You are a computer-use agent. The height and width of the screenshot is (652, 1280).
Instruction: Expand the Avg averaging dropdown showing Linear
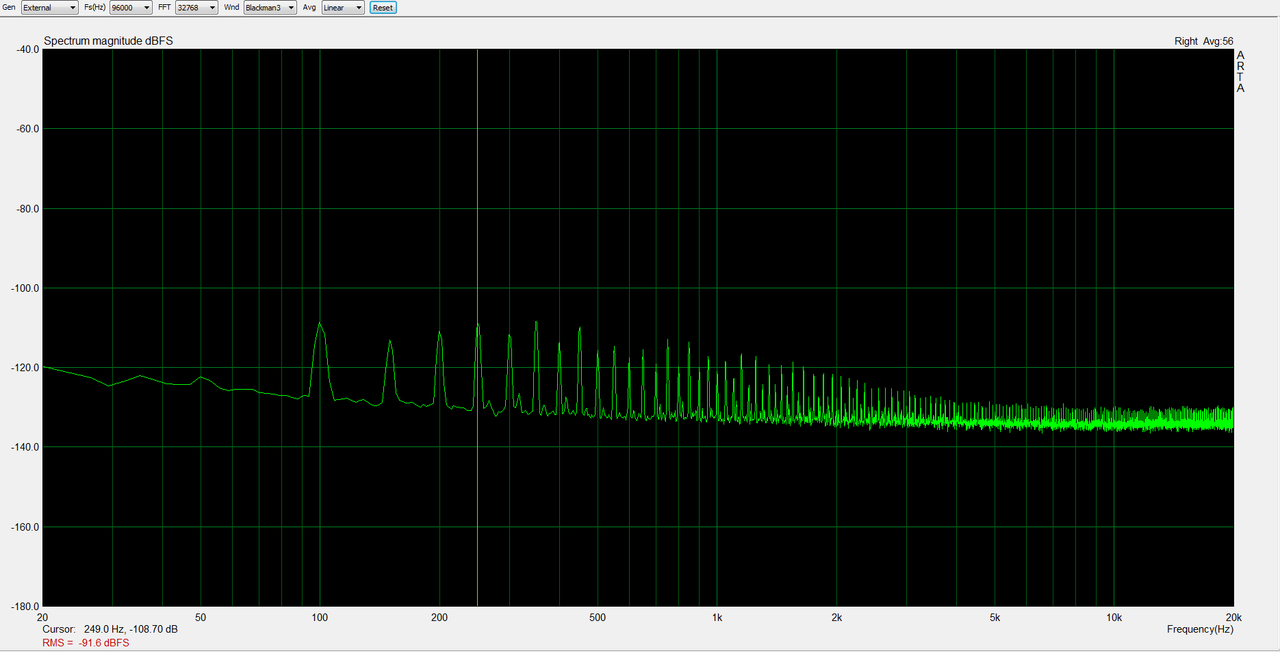tap(343, 7)
